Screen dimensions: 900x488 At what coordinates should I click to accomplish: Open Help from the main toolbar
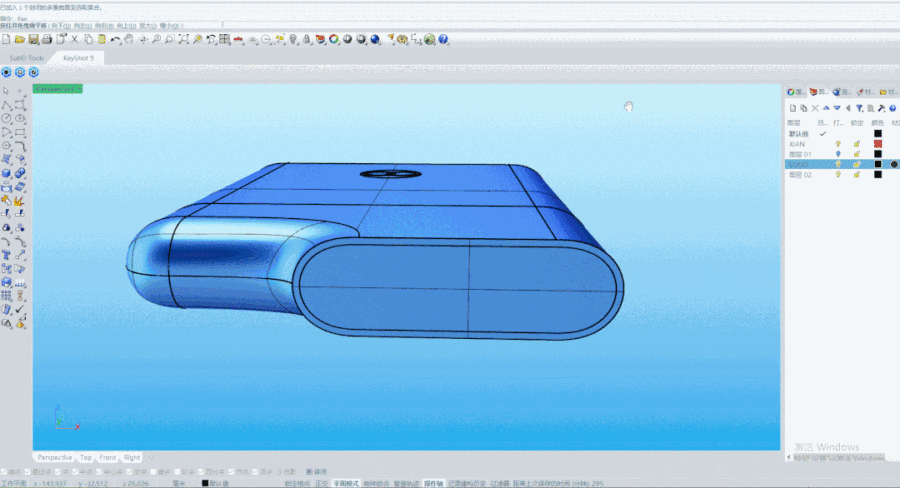(x=442, y=40)
